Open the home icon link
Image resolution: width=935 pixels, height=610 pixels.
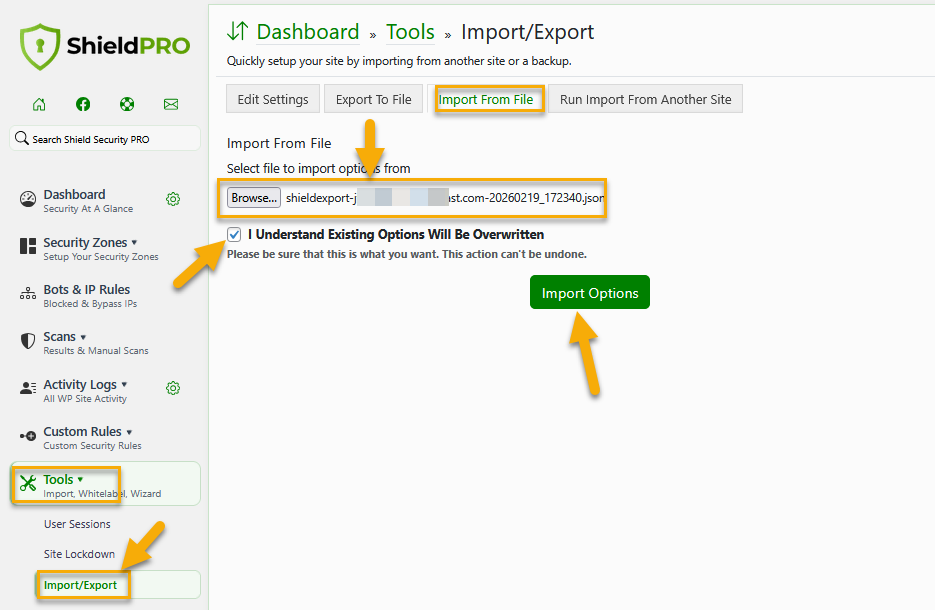39,104
